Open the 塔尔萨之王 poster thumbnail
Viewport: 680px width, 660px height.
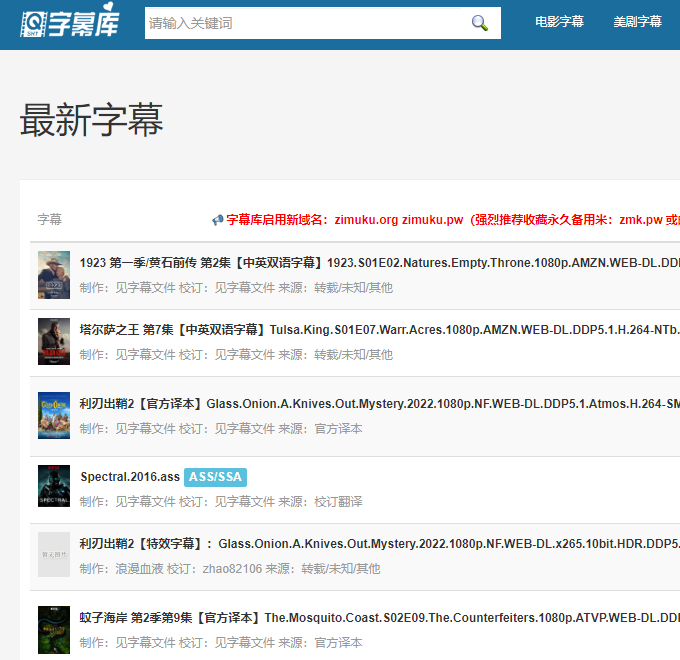(54, 342)
